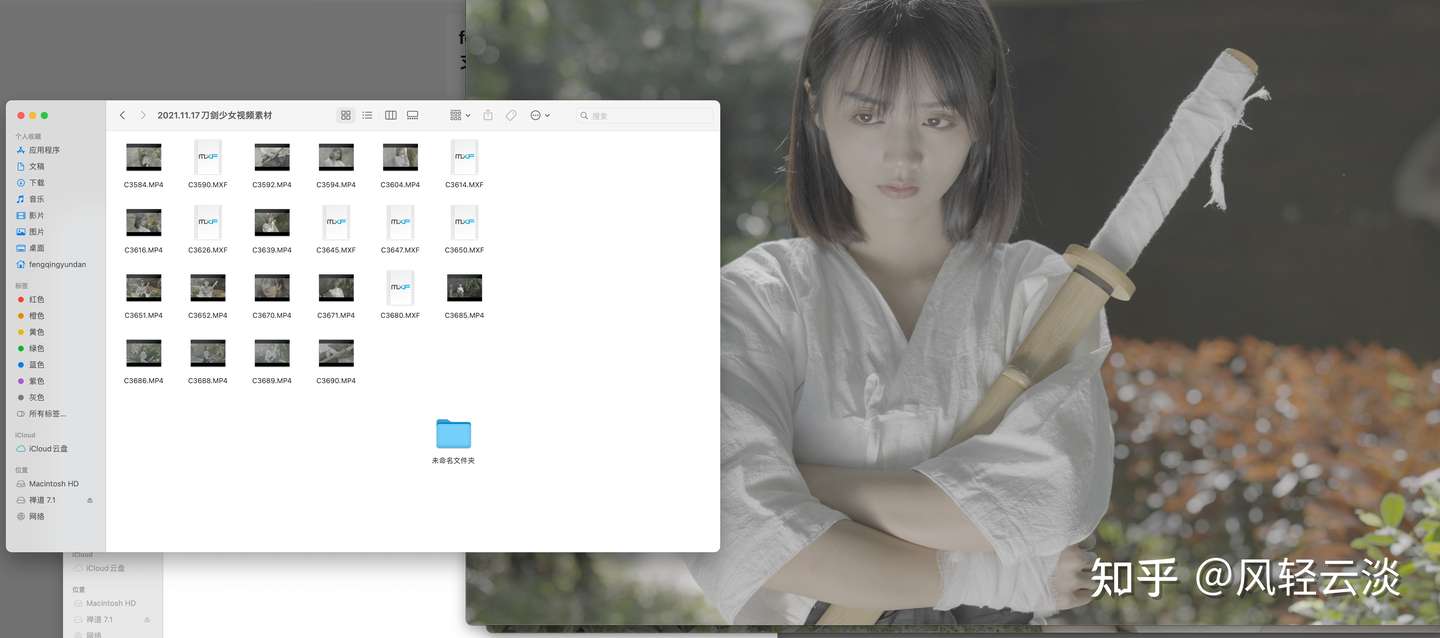The image size is (1440, 638).
Task: Click the folder title 2021.11.17刀剑少女视频素材
Action: 215,115
